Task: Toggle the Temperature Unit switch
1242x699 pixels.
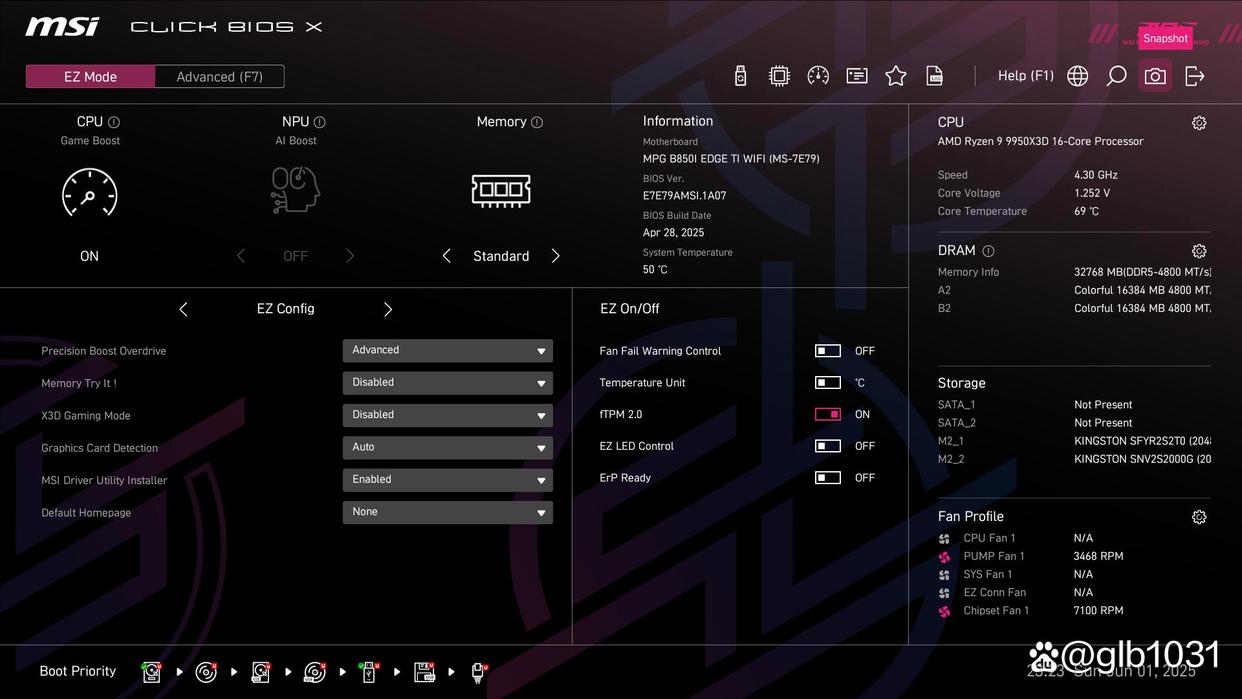Action: pos(828,383)
